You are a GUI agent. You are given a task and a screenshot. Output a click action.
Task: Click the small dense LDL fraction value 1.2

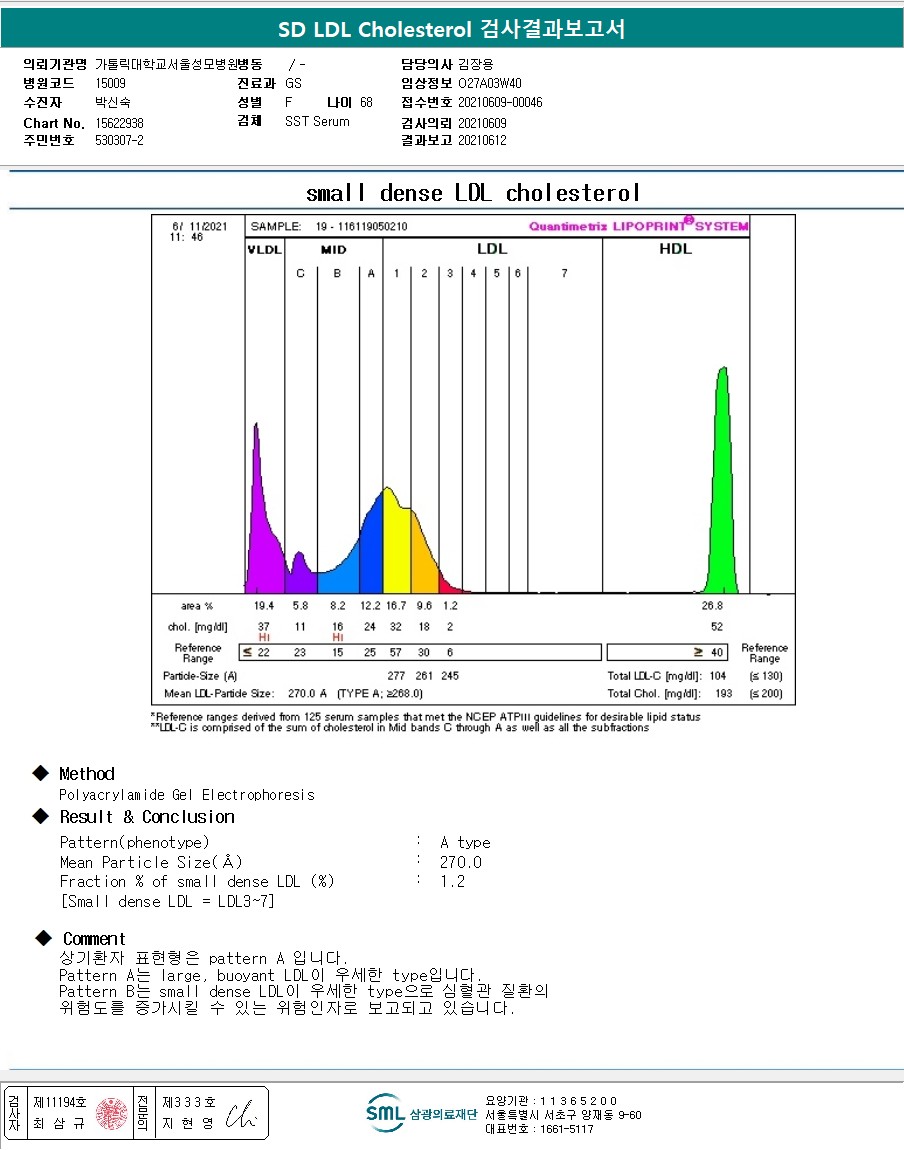tap(452, 882)
